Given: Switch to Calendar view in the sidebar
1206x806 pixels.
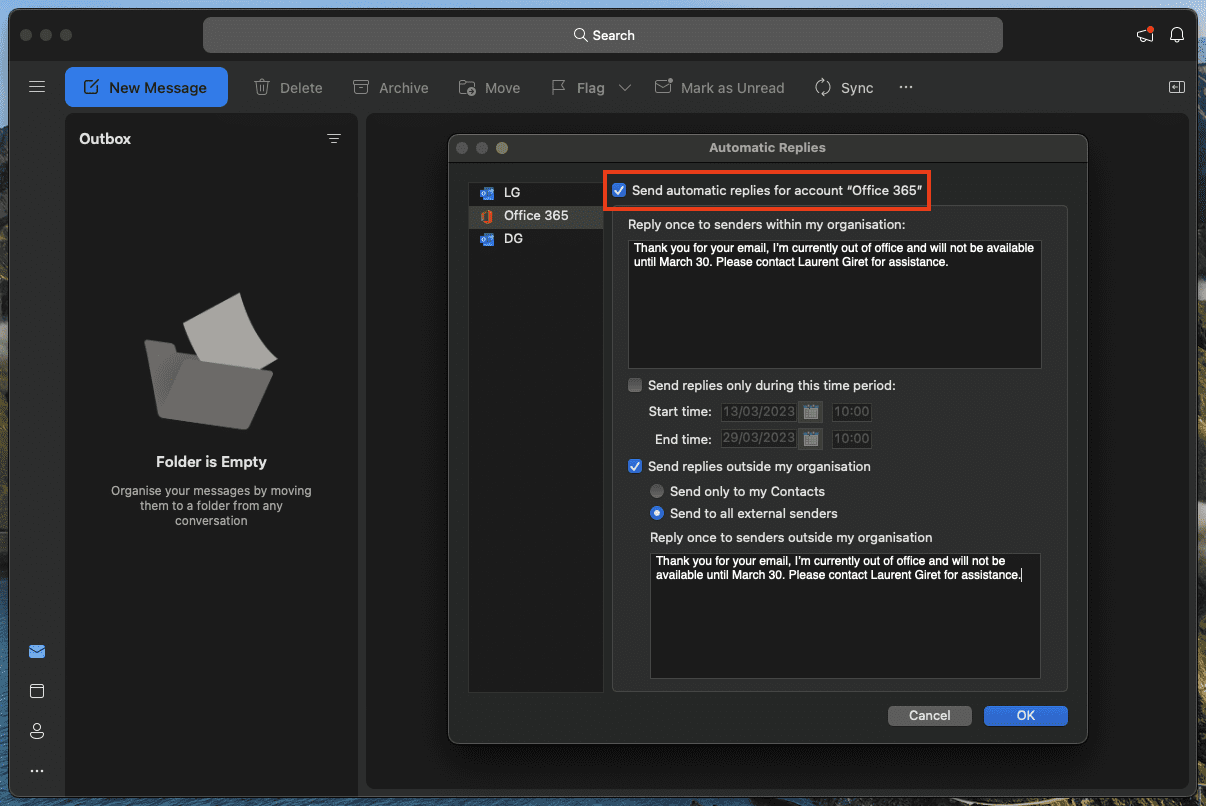Looking at the screenshot, I should pos(37,691).
